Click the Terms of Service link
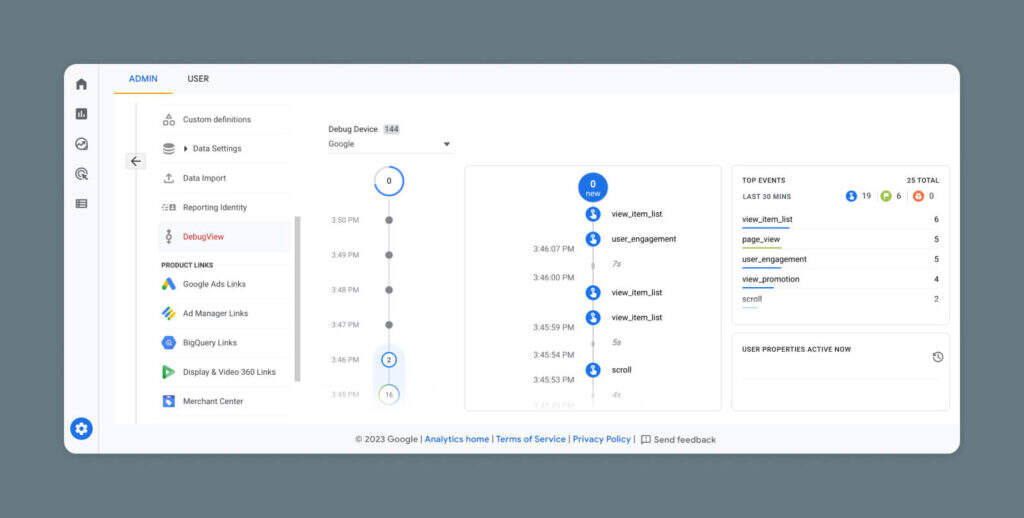Image resolution: width=1024 pixels, height=518 pixels. pos(530,439)
